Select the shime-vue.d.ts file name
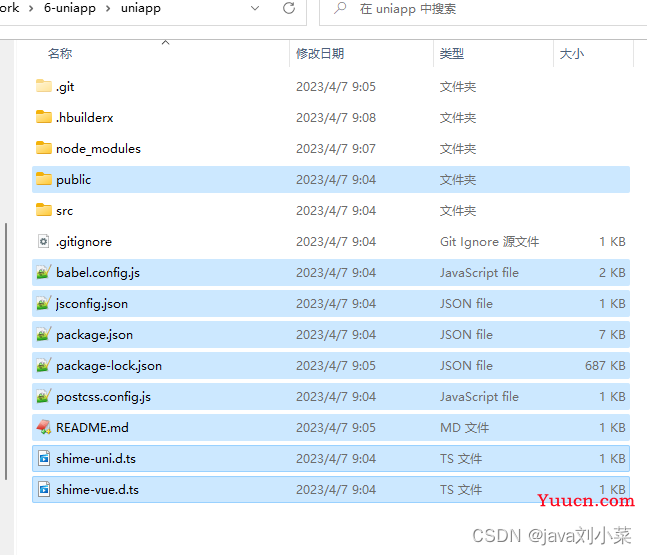647x555 pixels. tap(97, 489)
